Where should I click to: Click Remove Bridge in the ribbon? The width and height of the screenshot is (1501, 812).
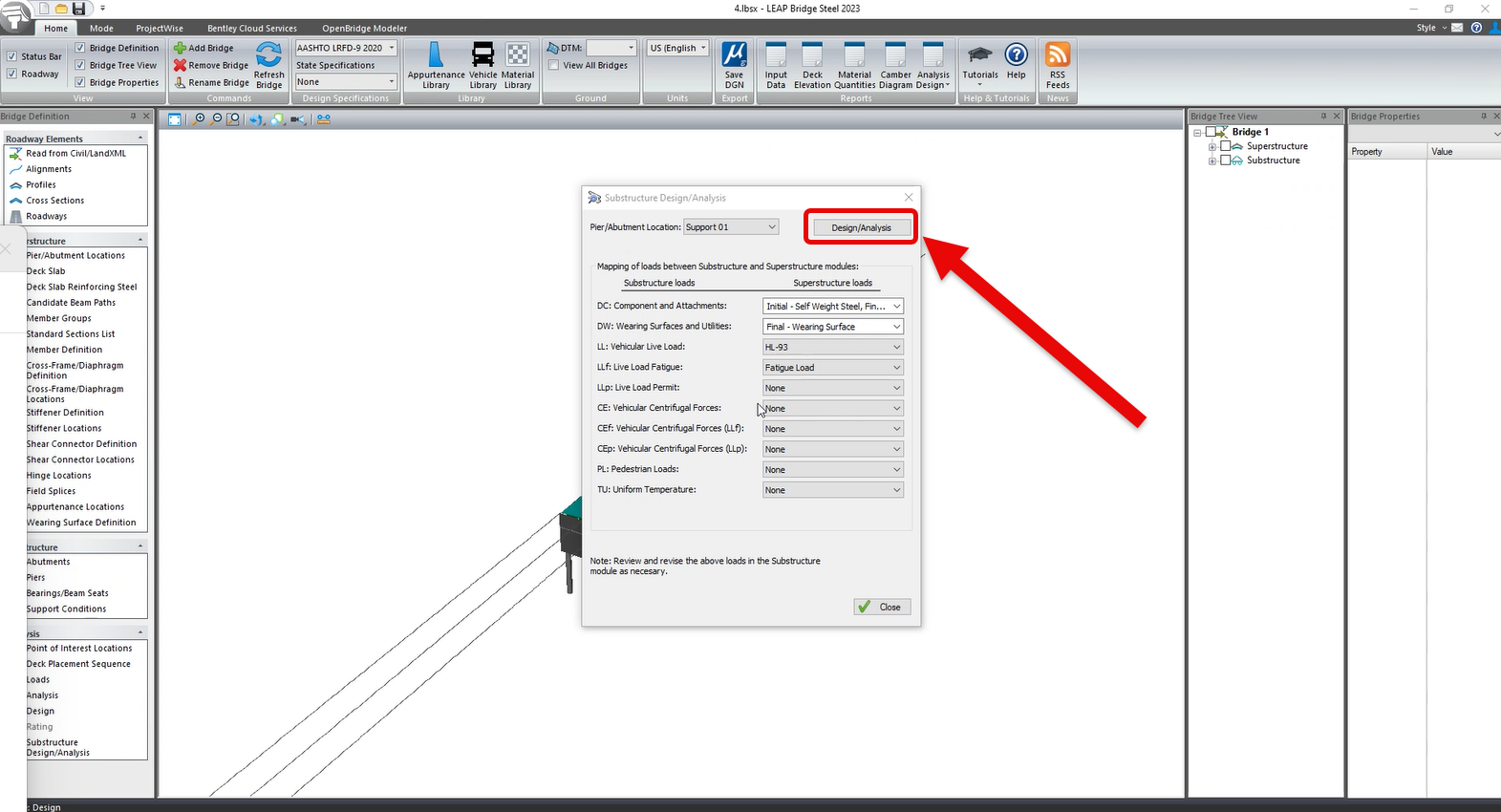(211, 65)
